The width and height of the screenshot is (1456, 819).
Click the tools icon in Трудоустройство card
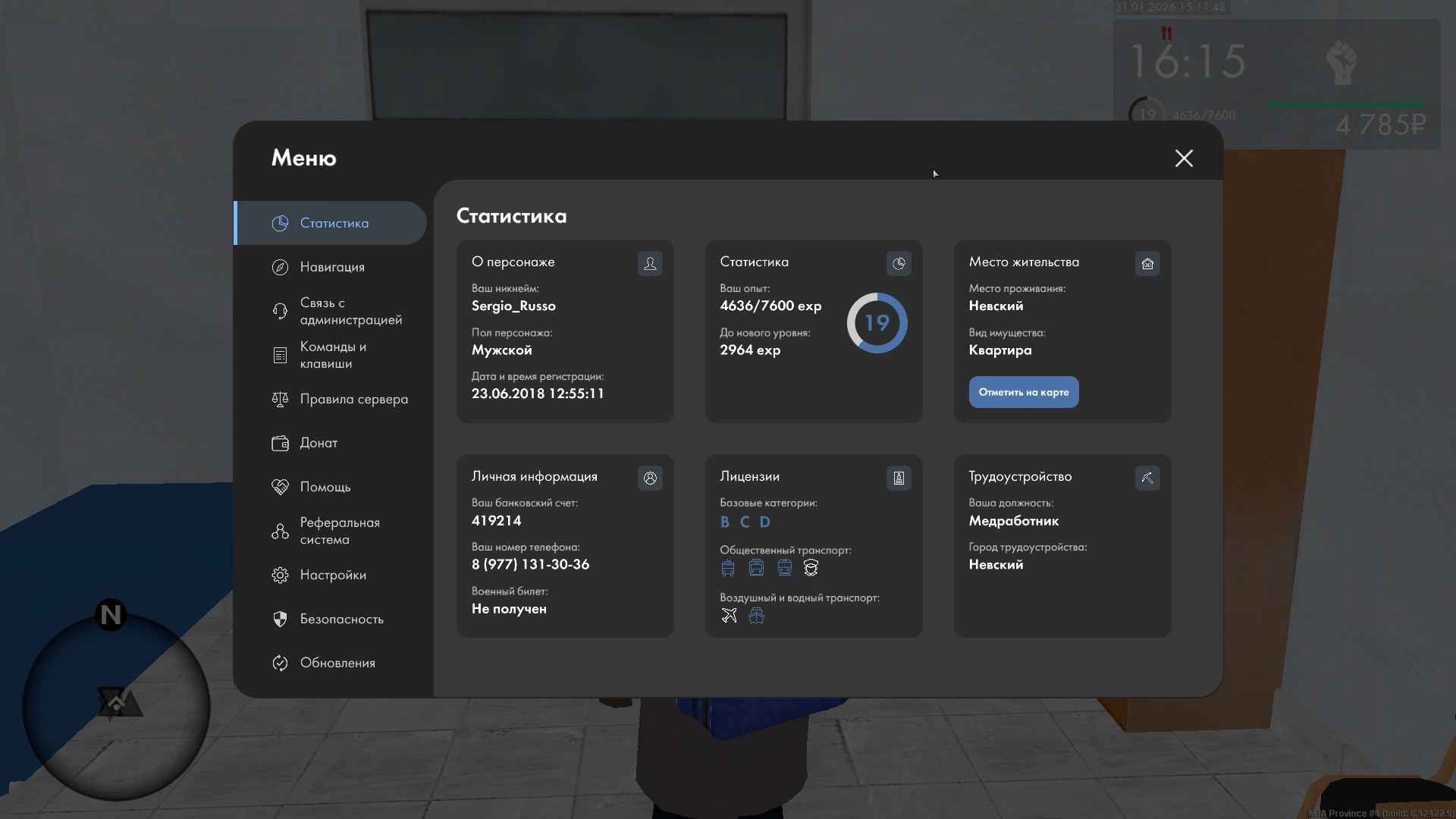point(1147,479)
